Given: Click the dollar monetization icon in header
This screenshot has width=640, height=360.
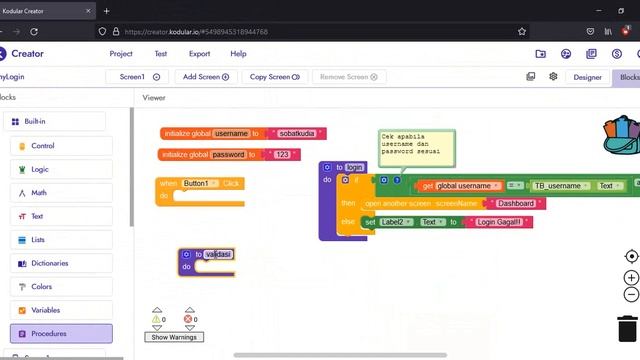Looking at the screenshot, I should point(617,53).
